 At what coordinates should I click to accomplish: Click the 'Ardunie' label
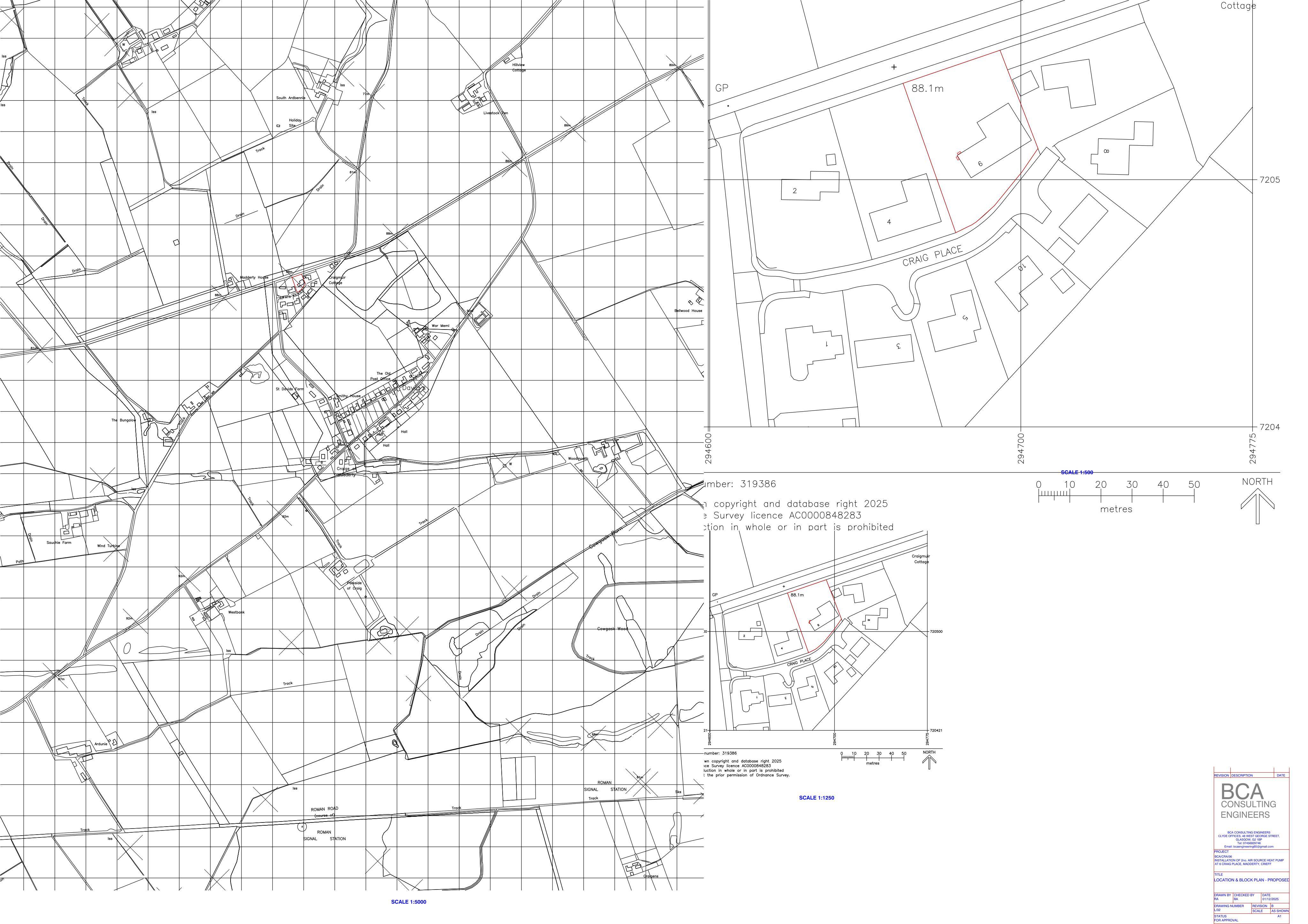pyautogui.click(x=100, y=745)
